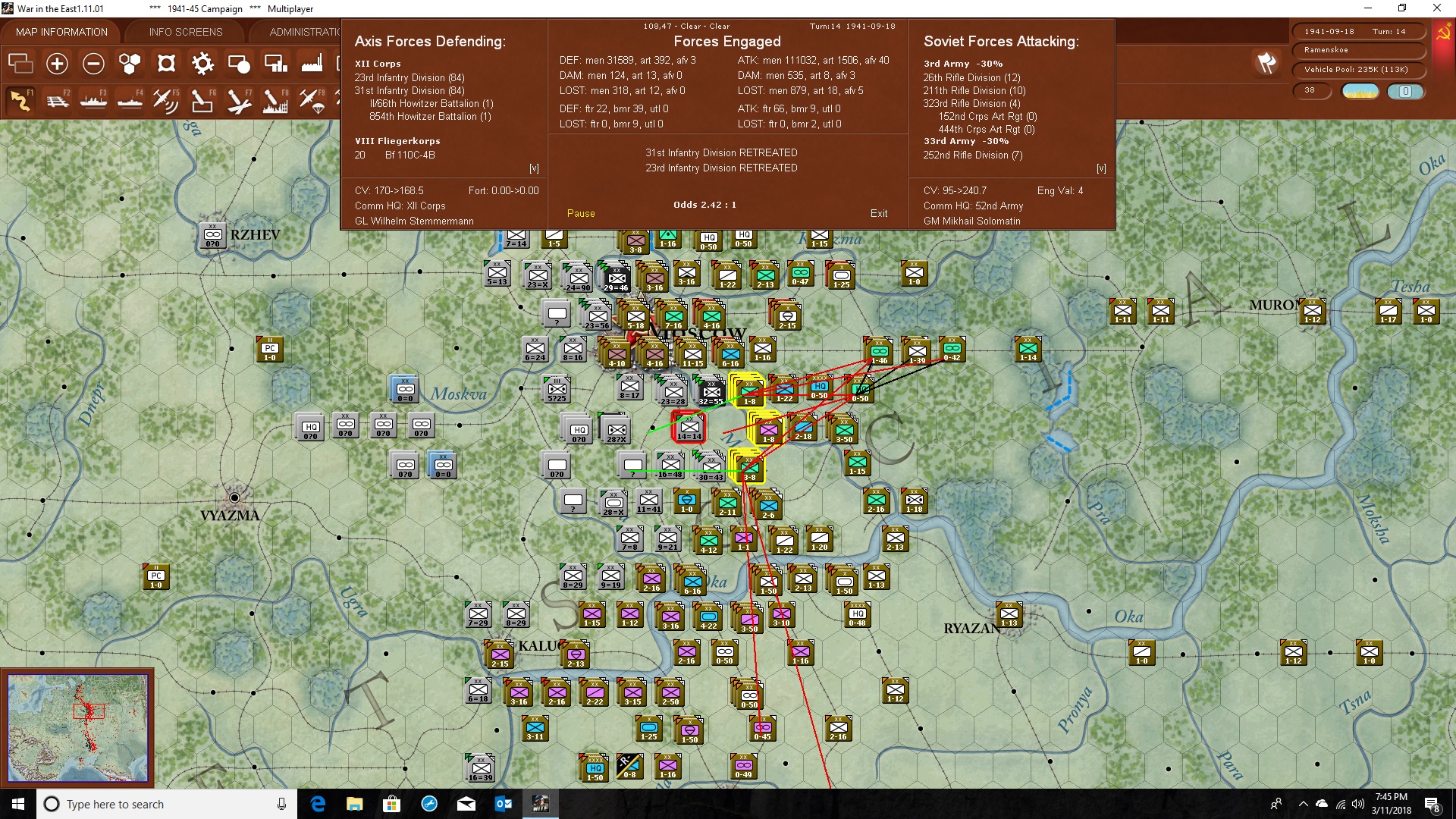
Task: Click the blue ice level 0 indicator
Action: [1405, 92]
